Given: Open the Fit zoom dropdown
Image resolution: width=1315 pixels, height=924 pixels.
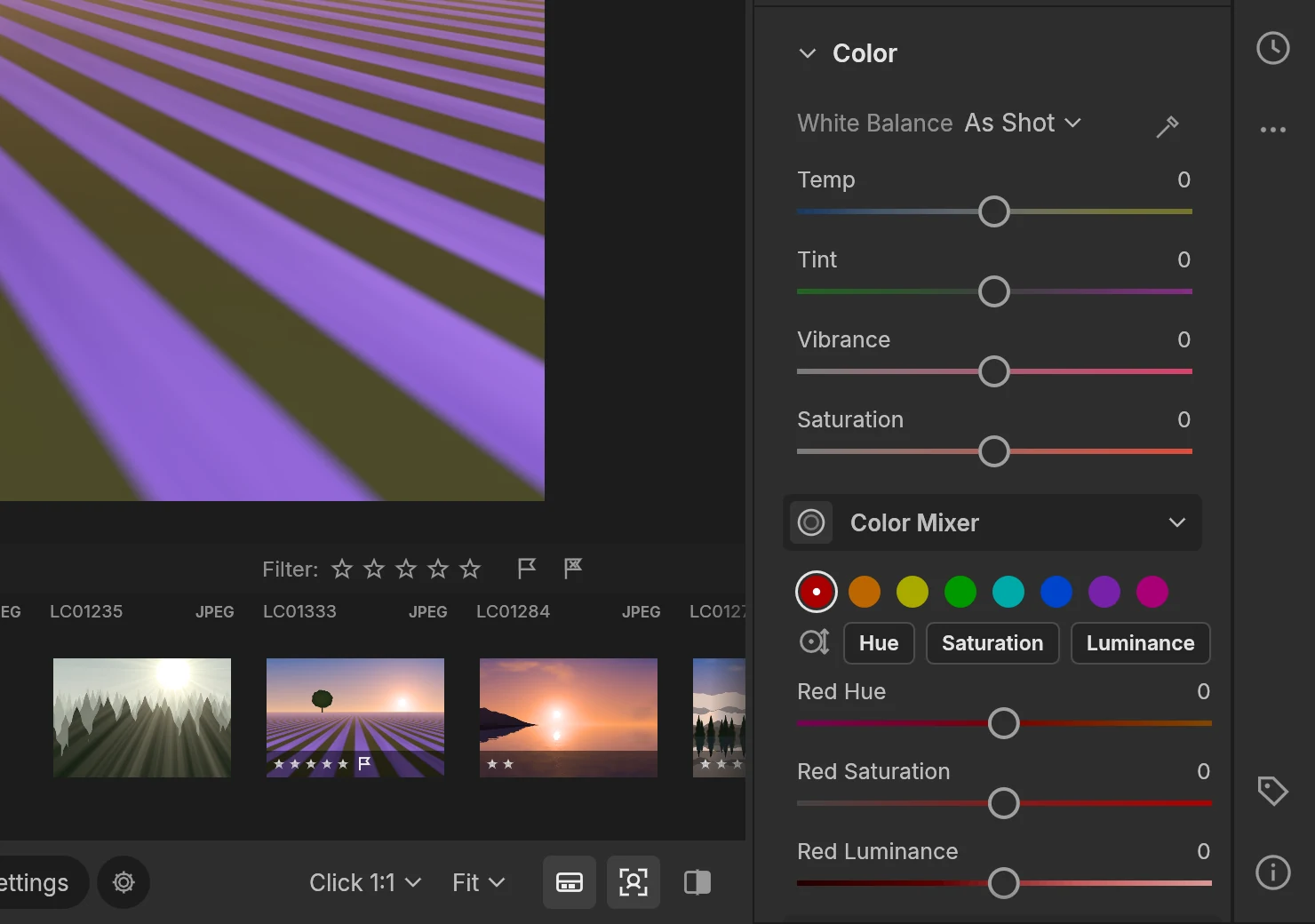Looking at the screenshot, I should tap(479, 882).
